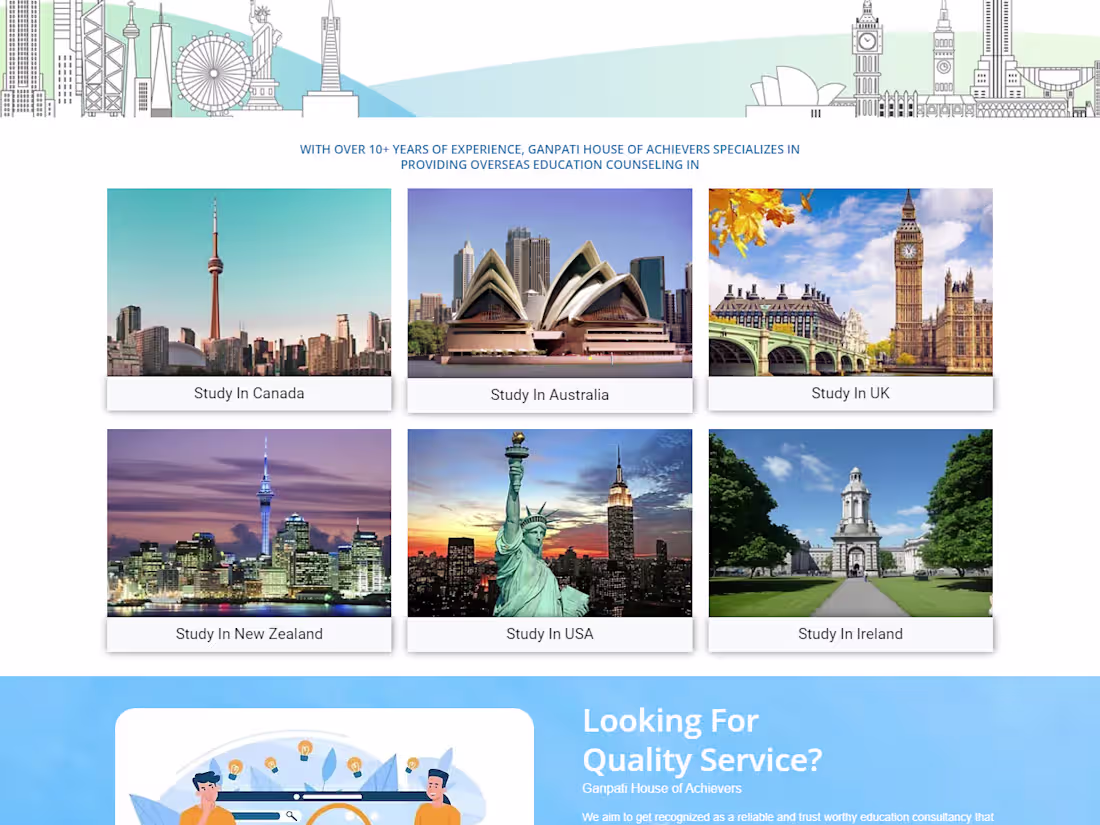1100x825 pixels.
Task: Click the Big Ben UK image
Action: coord(849,282)
